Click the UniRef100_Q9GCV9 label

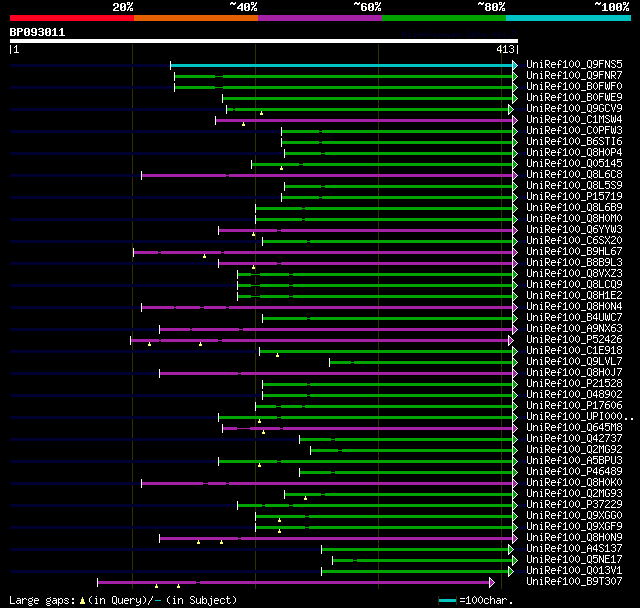pyautogui.click(x=574, y=109)
